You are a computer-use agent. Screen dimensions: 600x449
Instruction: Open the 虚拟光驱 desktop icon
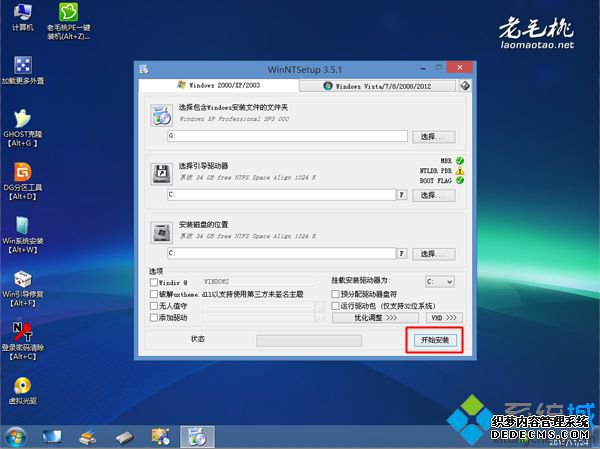(x=23, y=391)
